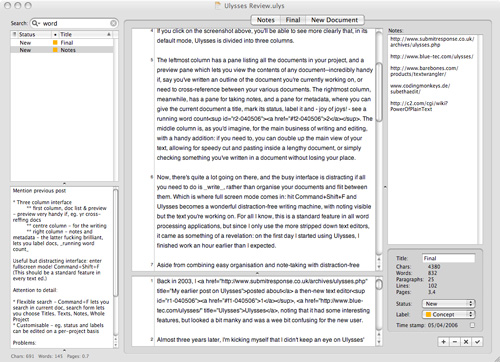Screen dimensions: 500x362
Task: Select the 'Notes' document row
Action: 62,50
